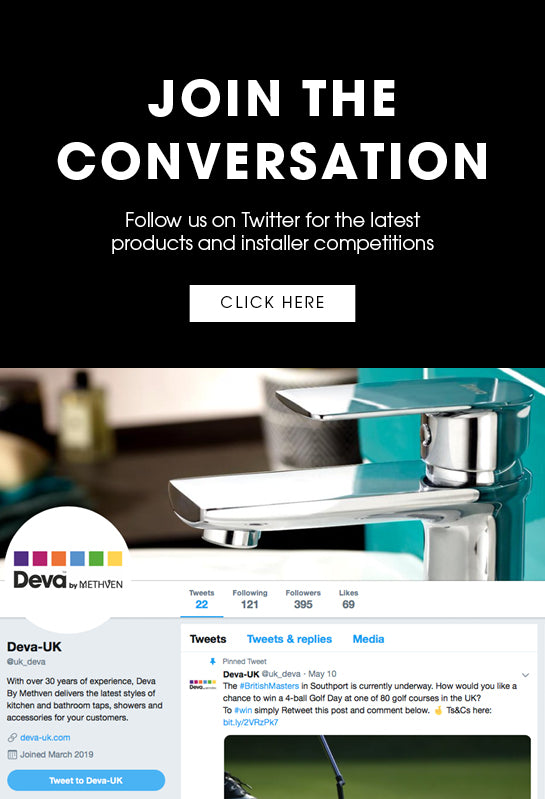Open the Following 121 list
Image resolution: width=545 pixels, height=799 pixels.
pos(250,600)
